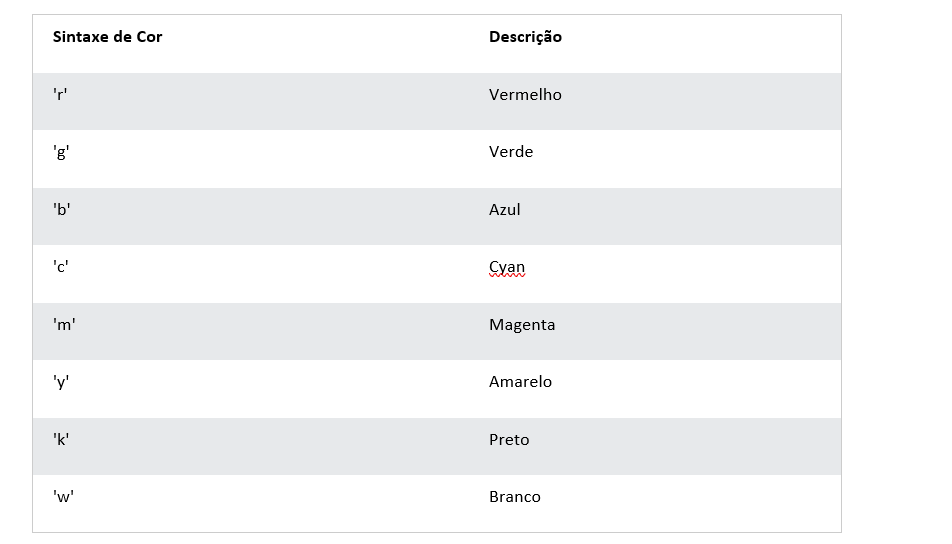
Task: Click the Branco description text
Action: [x=515, y=497]
